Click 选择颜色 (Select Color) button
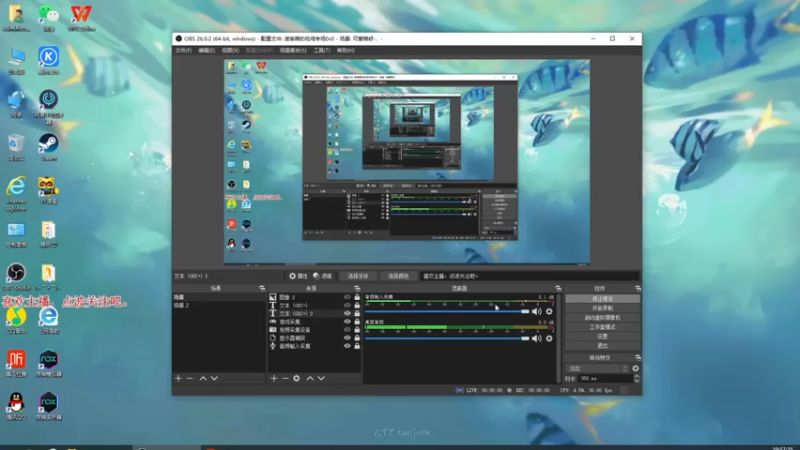Viewport: 800px width, 450px height. pos(398,276)
